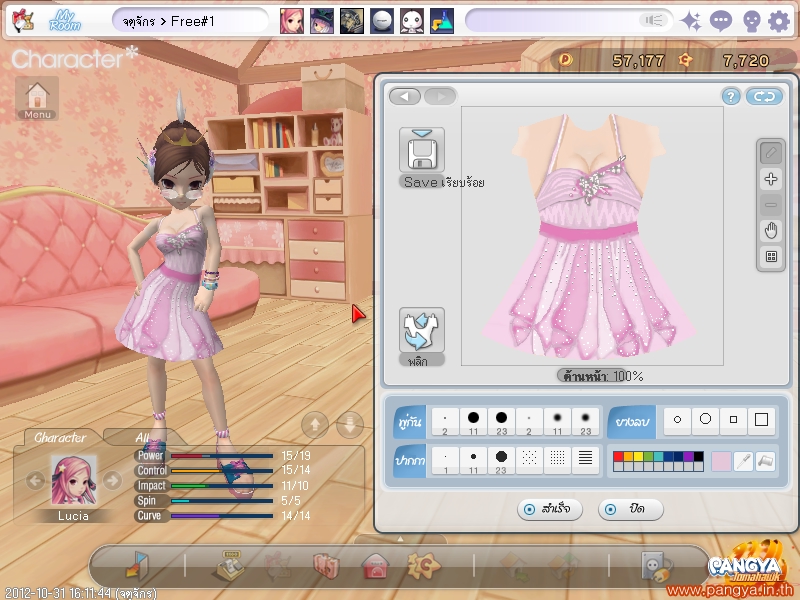The width and height of the screenshot is (800, 600).
Task: Select dense dot grid pattern pen
Action: pyautogui.click(x=557, y=460)
